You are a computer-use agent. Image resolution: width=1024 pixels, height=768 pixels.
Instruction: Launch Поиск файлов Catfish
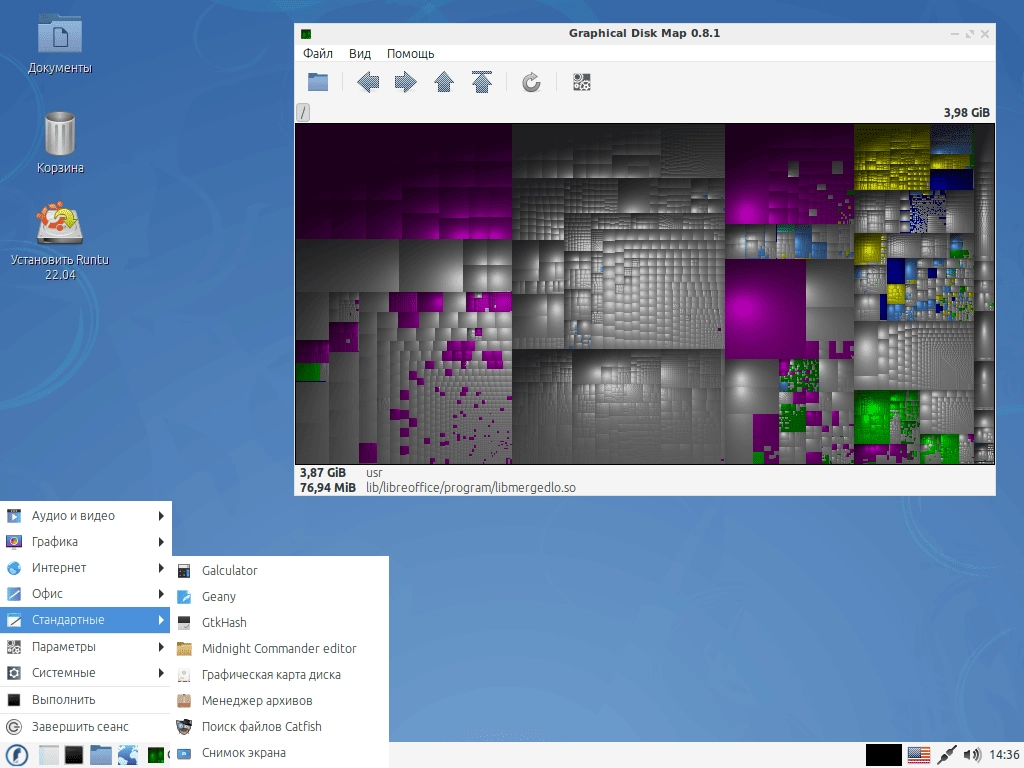tap(281, 726)
